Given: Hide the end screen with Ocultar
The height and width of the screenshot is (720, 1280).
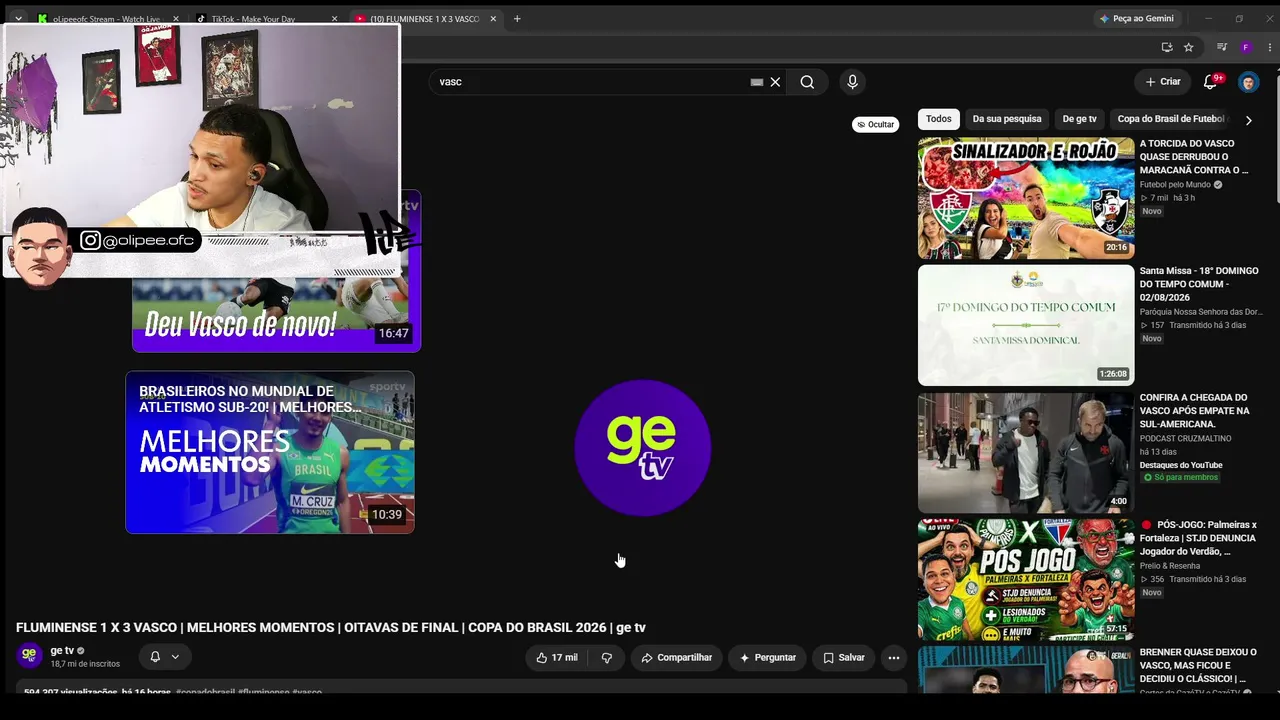Looking at the screenshot, I should (875, 125).
